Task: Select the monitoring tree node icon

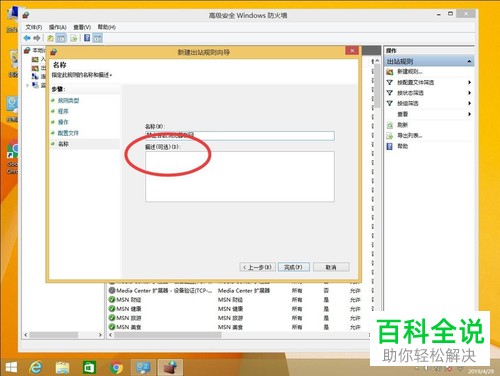Action: 35,85
